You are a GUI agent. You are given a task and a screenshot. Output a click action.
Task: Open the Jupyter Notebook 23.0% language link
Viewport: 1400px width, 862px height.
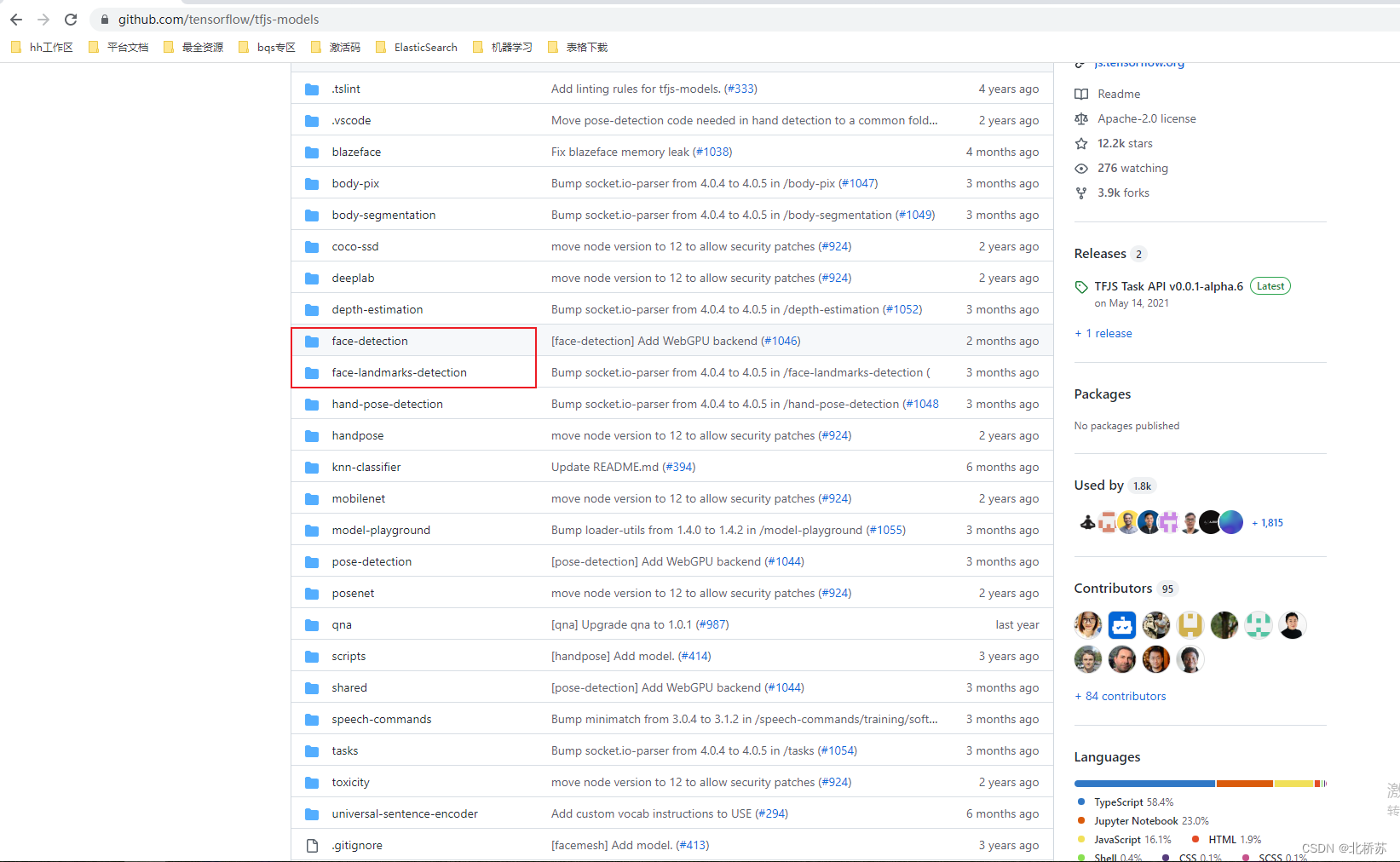click(x=1143, y=821)
